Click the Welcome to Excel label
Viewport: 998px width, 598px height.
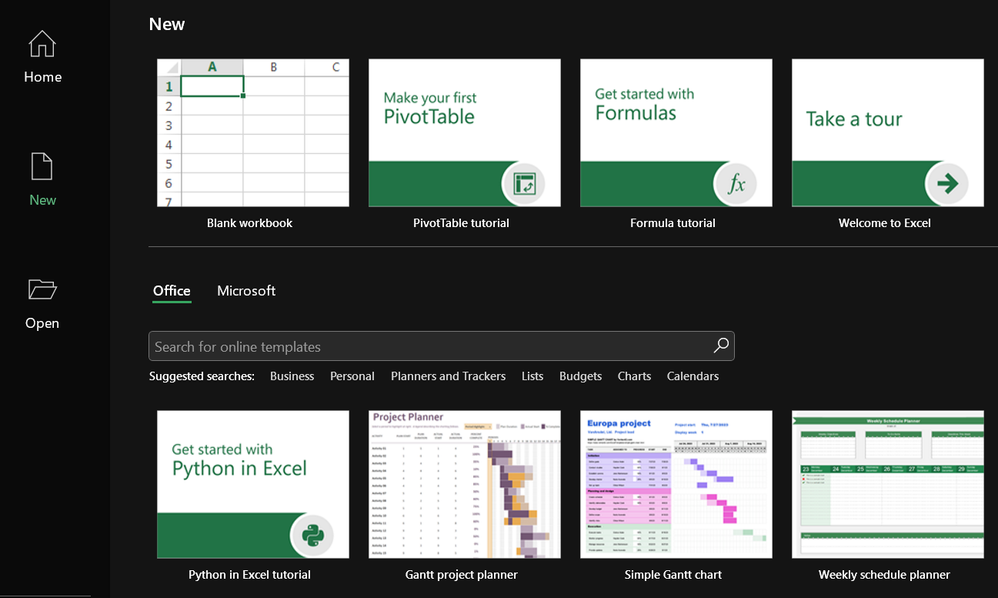click(x=884, y=223)
